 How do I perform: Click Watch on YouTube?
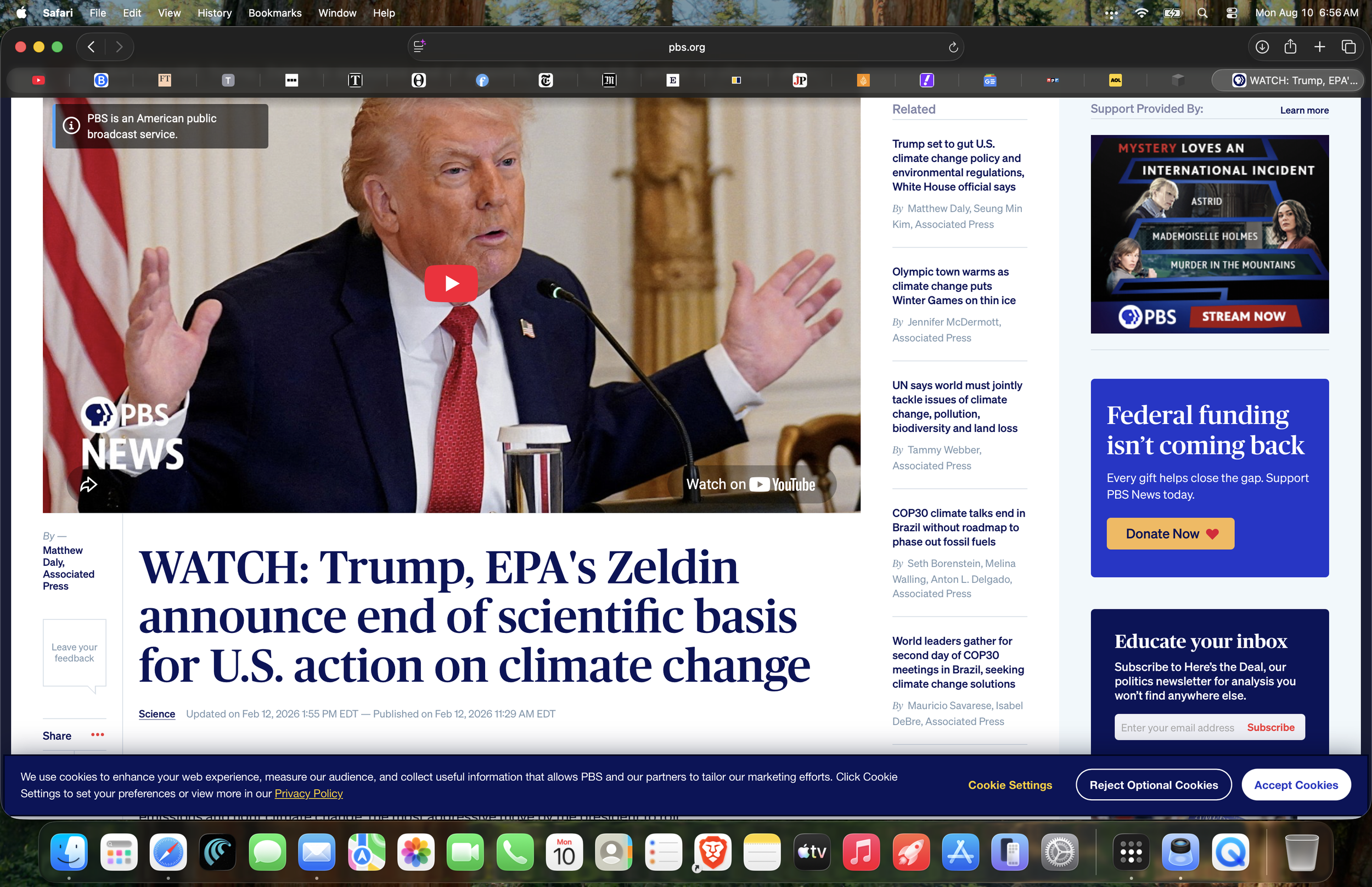(x=751, y=485)
